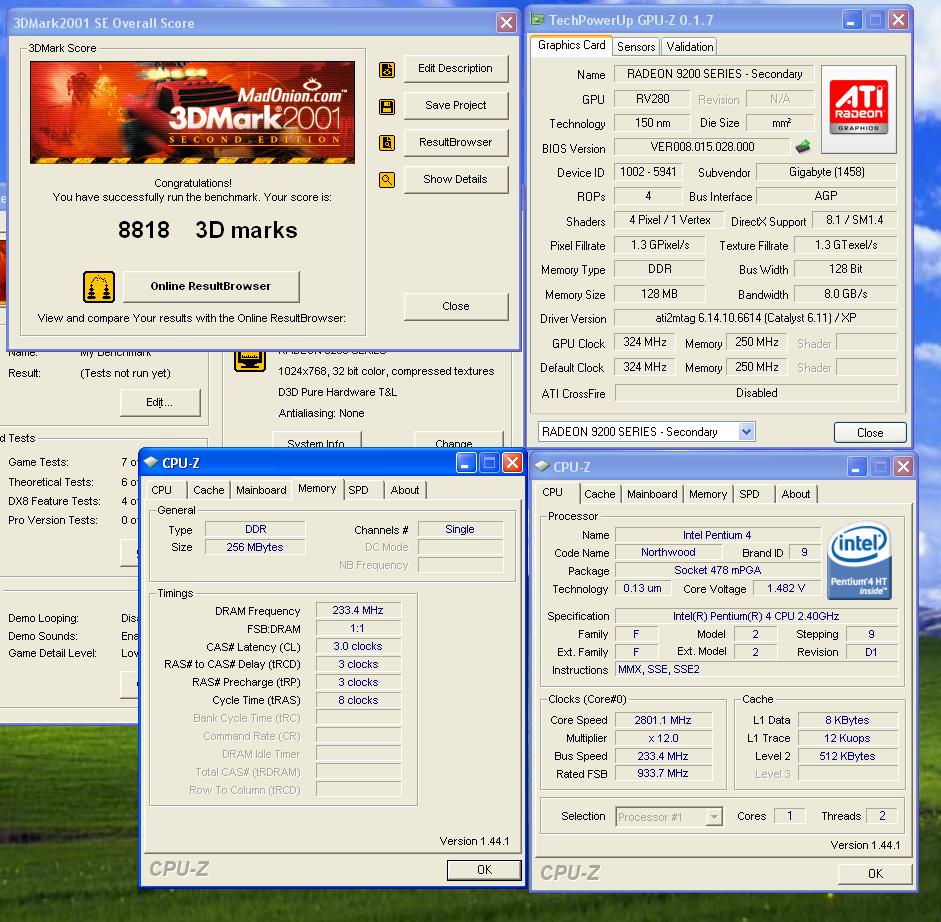This screenshot has width=941, height=922.
Task: Click the Close button in GPU-Z
Action: coord(870,432)
